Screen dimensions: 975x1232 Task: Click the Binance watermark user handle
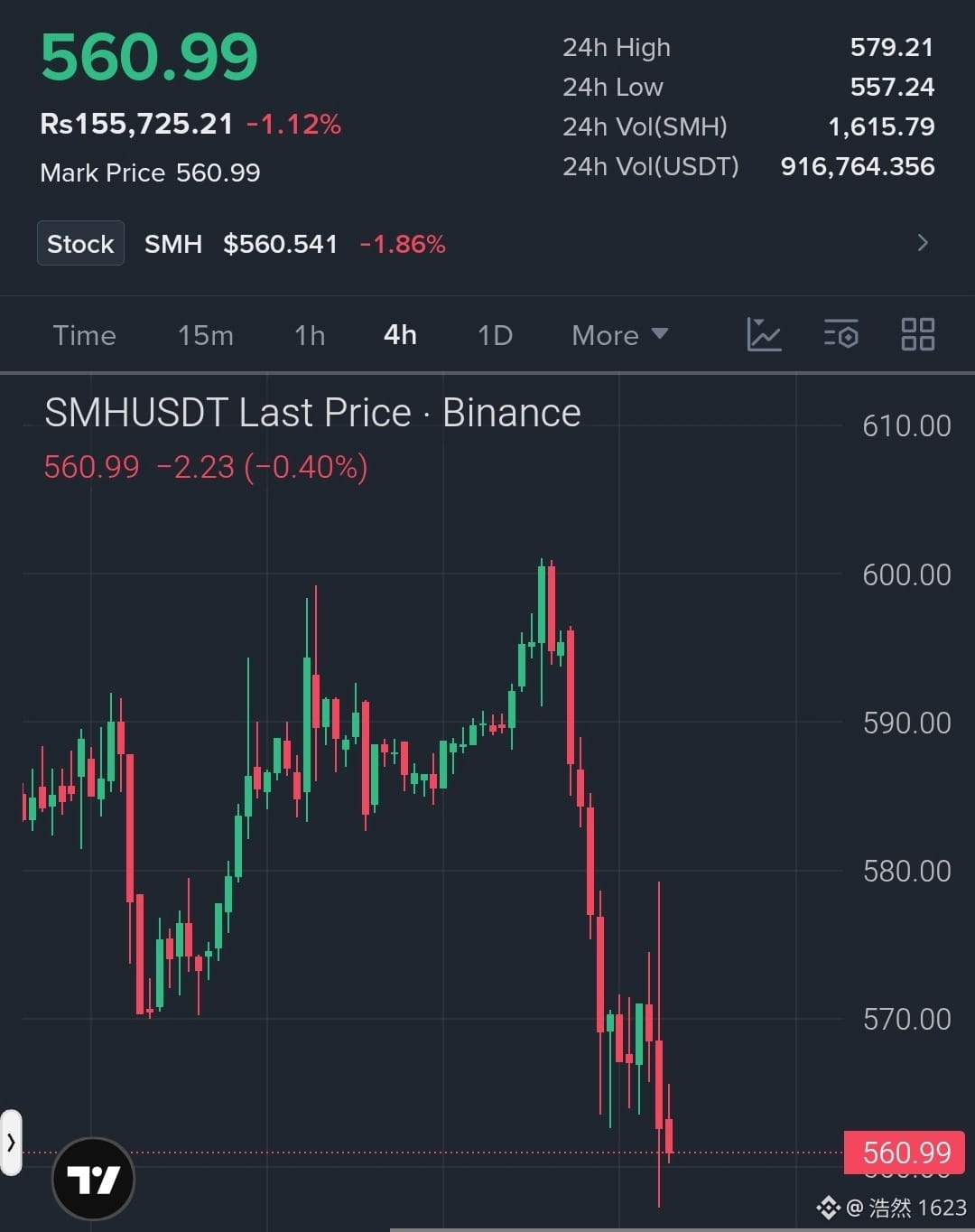892,1208
